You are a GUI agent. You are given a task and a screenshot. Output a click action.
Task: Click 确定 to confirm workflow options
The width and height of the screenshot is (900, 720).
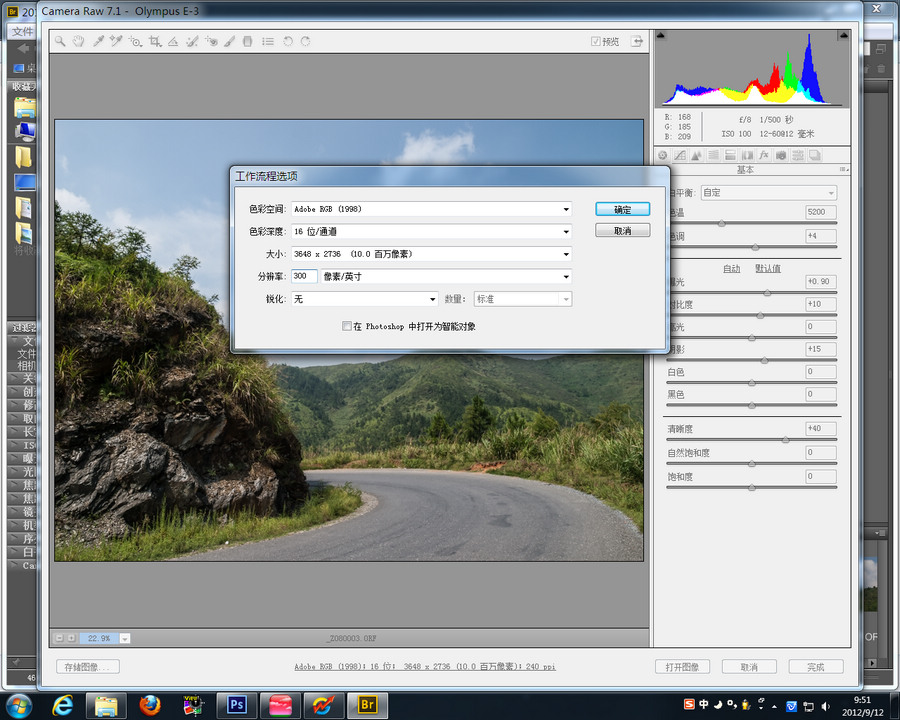click(x=622, y=209)
